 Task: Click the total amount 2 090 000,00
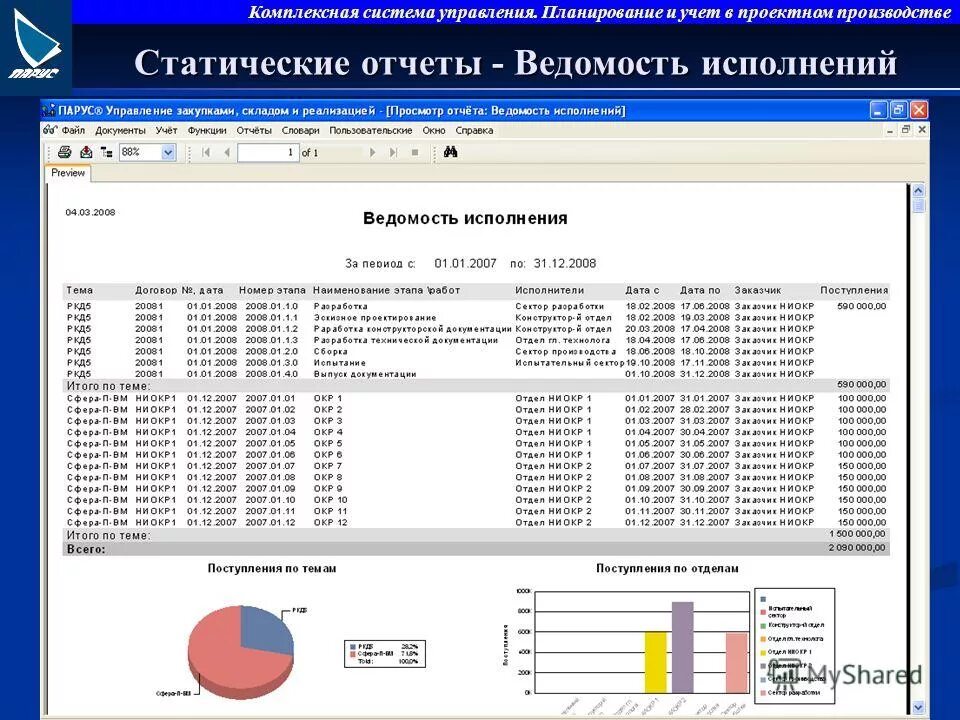[x=857, y=548]
